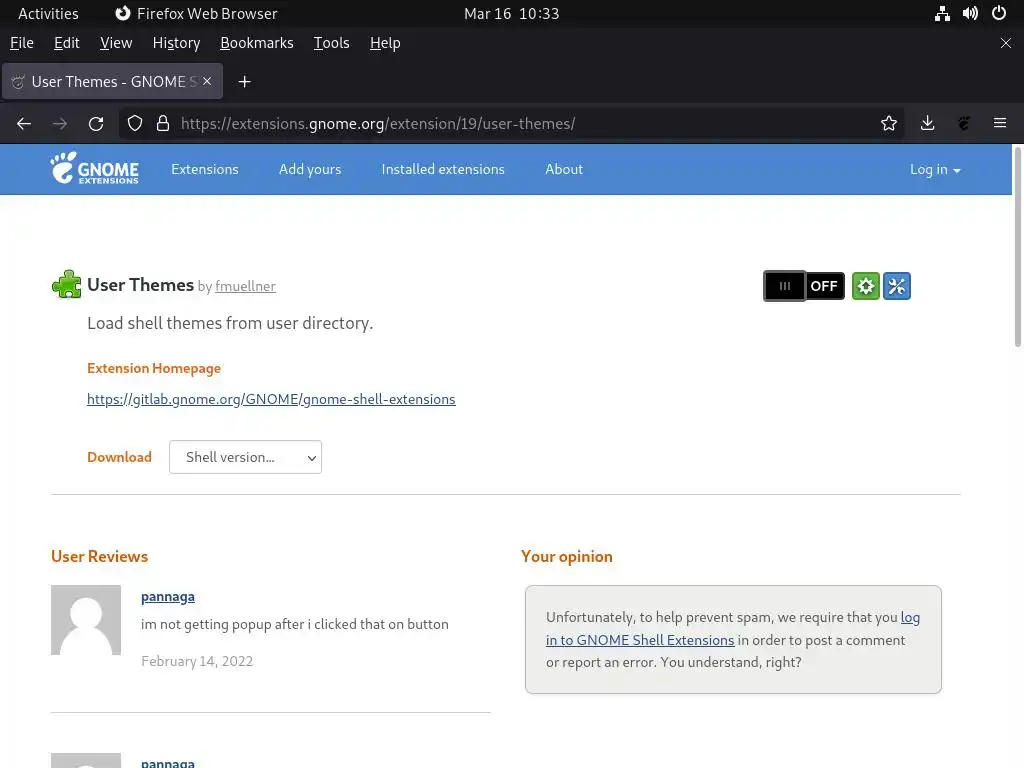Expand the Shell version dropdown
This screenshot has height=768, width=1024.
point(246,457)
